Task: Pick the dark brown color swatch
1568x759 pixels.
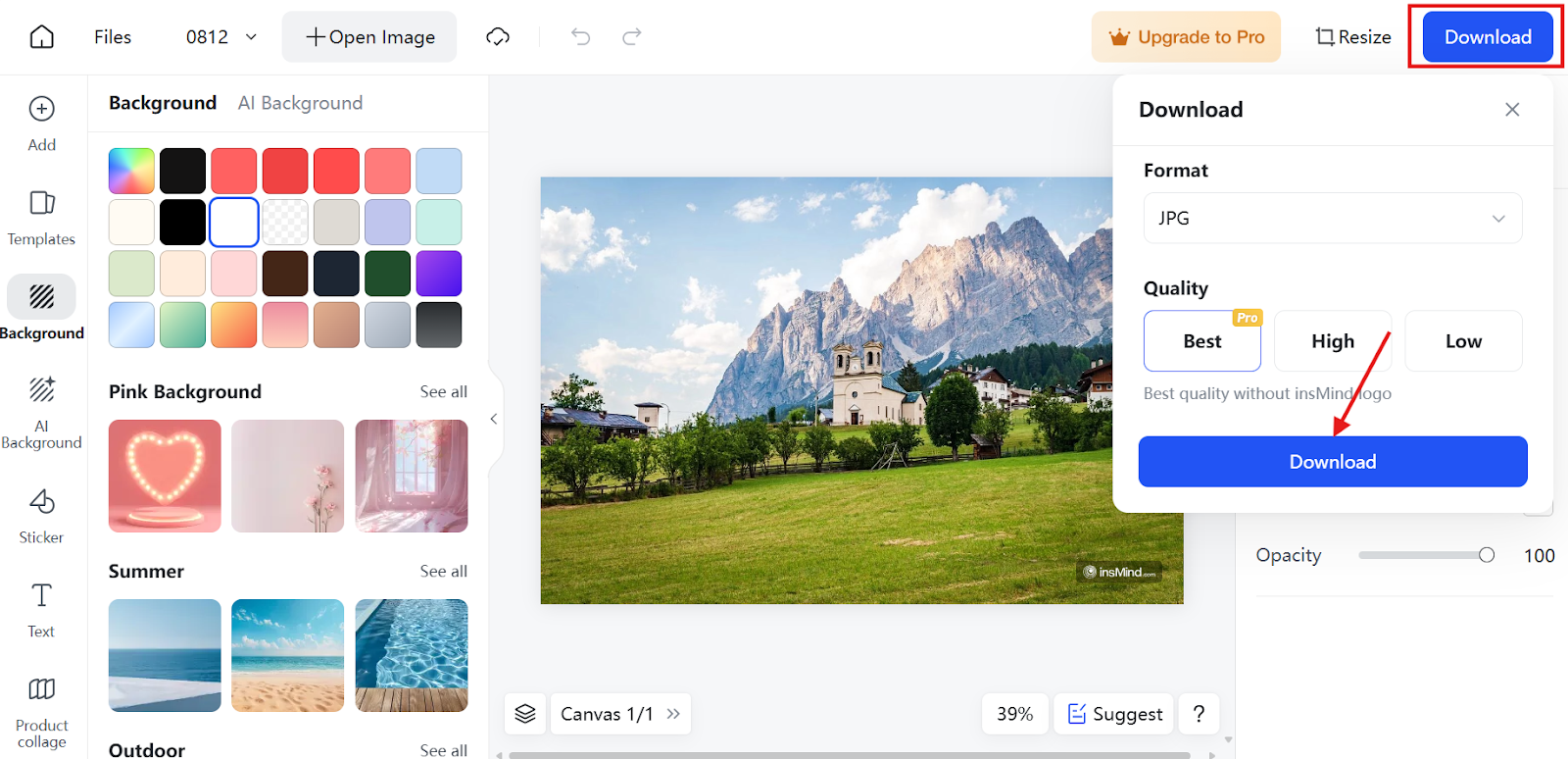Action: click(x=285, y=274)
